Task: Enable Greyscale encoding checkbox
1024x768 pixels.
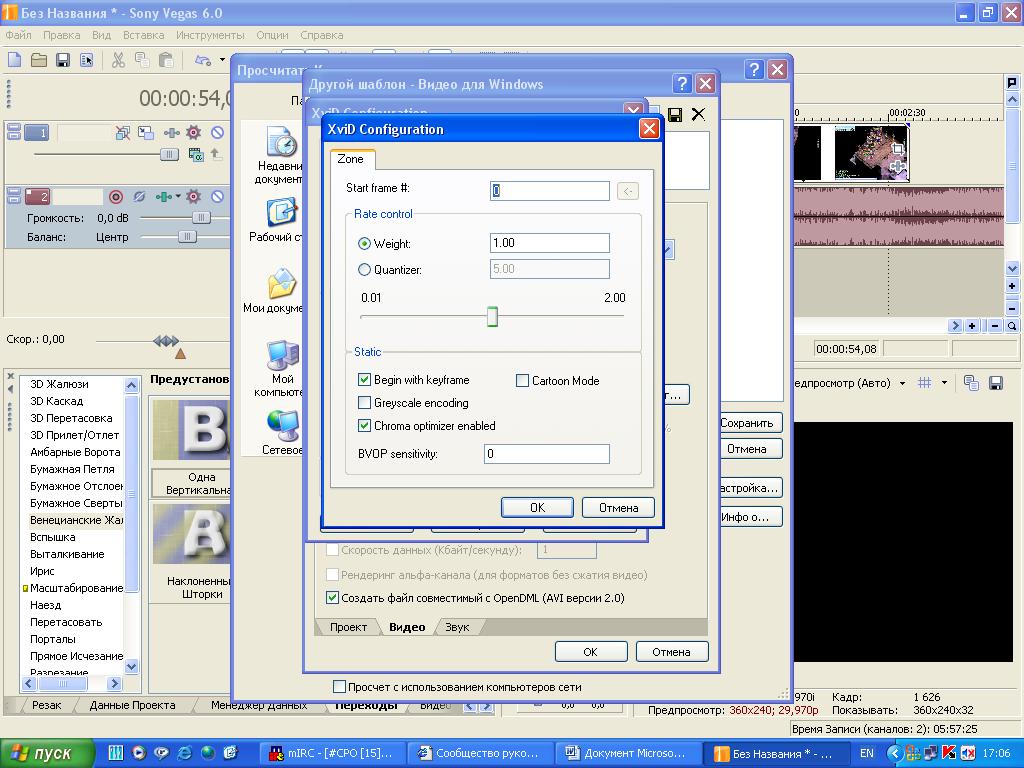Action: click(x=364, y=402)
